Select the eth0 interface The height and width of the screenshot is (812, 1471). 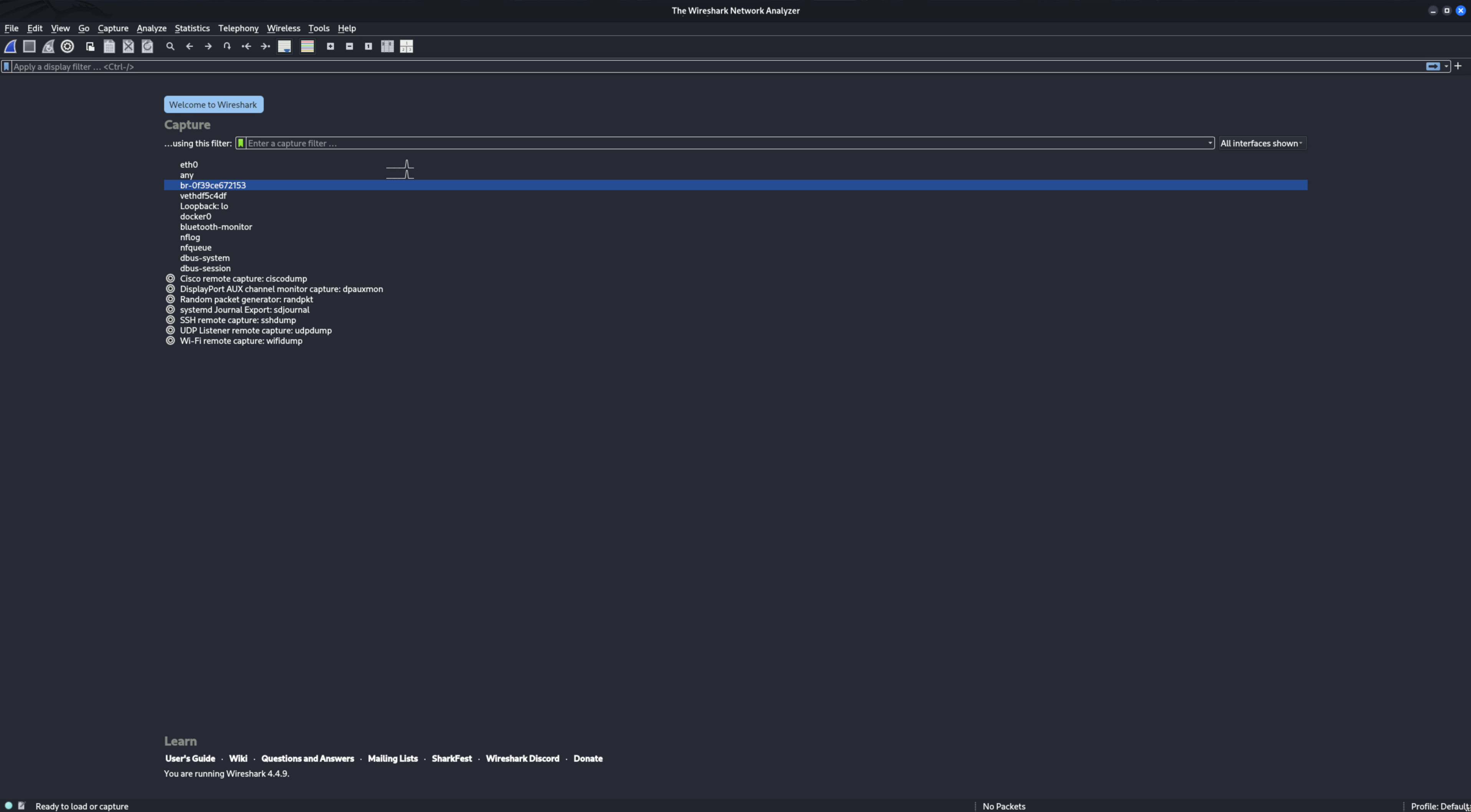pos(735,165)
